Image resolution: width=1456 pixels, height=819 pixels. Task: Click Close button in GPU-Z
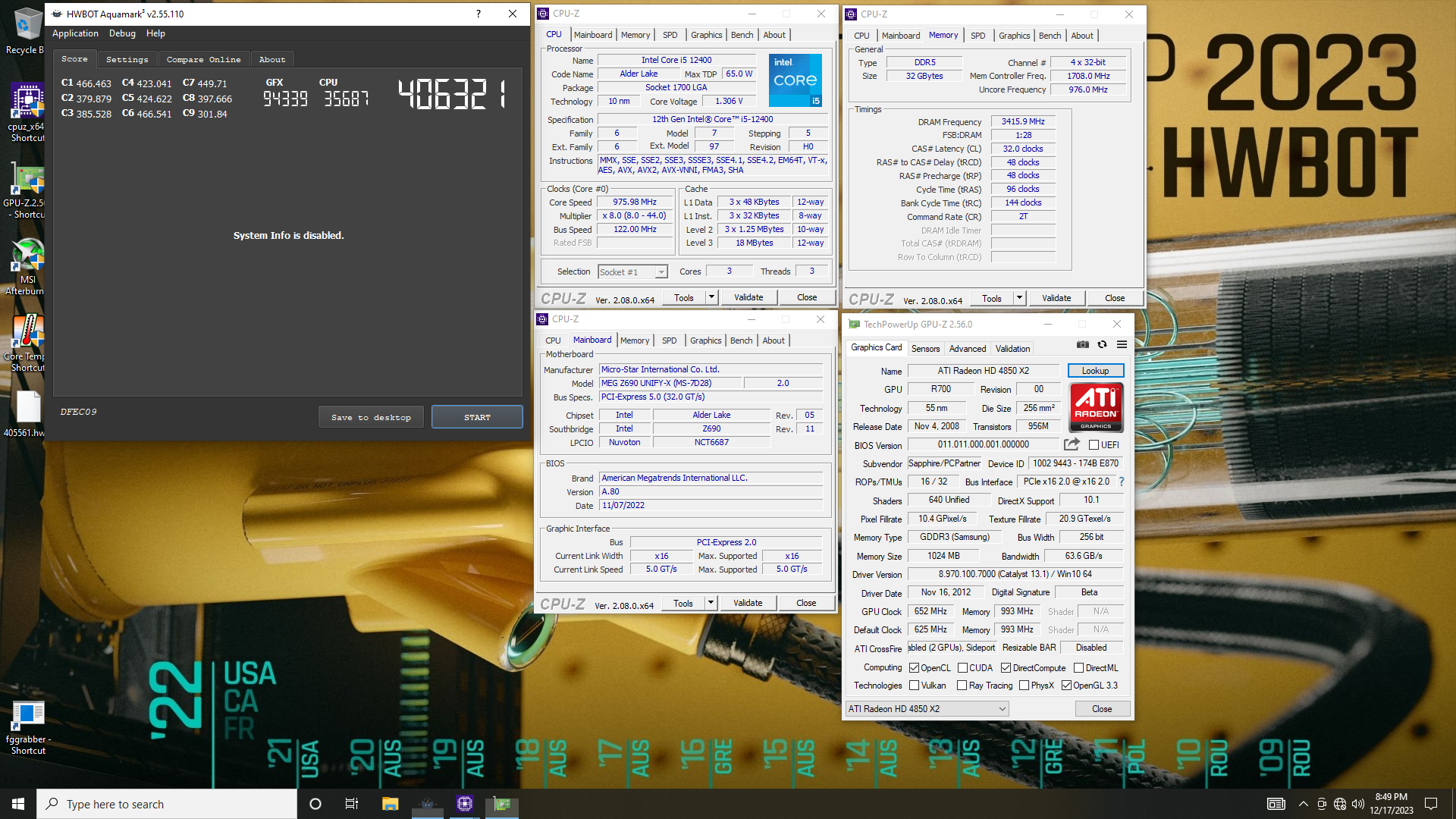tap(1102, 709)
